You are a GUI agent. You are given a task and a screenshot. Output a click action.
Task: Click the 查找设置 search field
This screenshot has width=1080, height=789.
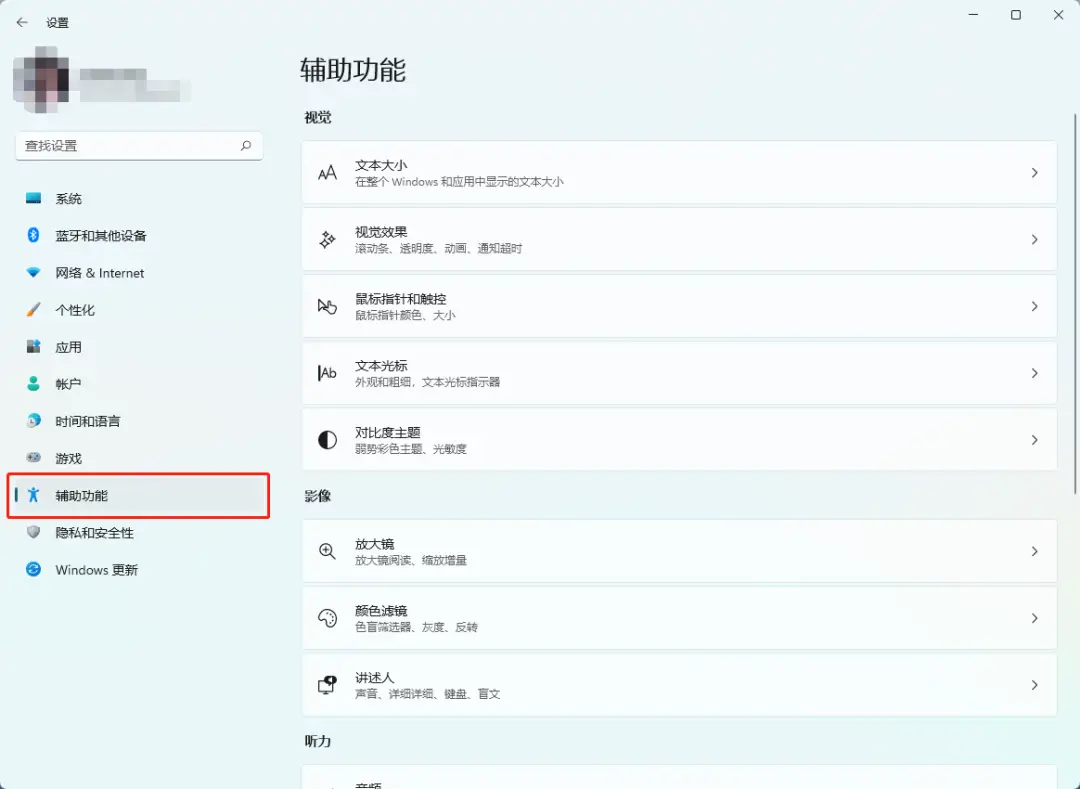click(x=139, y=146)
